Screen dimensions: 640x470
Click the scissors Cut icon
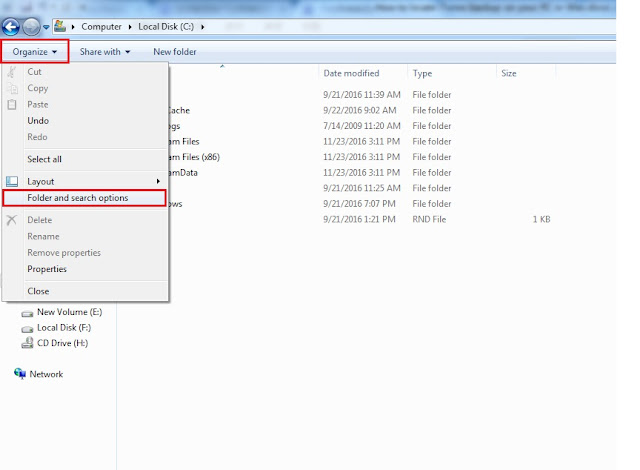click(x=12, y=72)
